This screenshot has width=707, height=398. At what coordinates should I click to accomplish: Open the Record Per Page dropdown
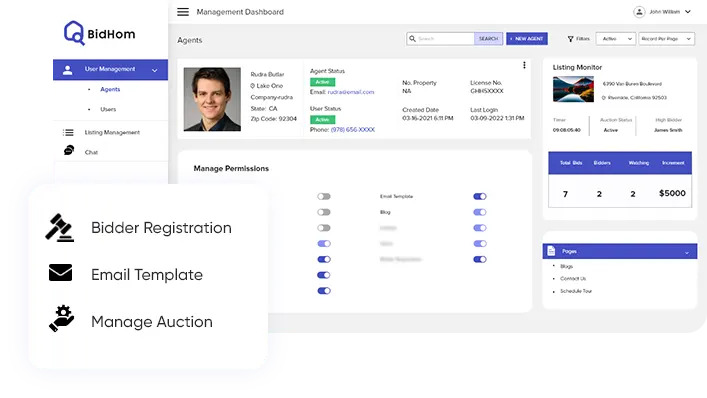point(666,39)
